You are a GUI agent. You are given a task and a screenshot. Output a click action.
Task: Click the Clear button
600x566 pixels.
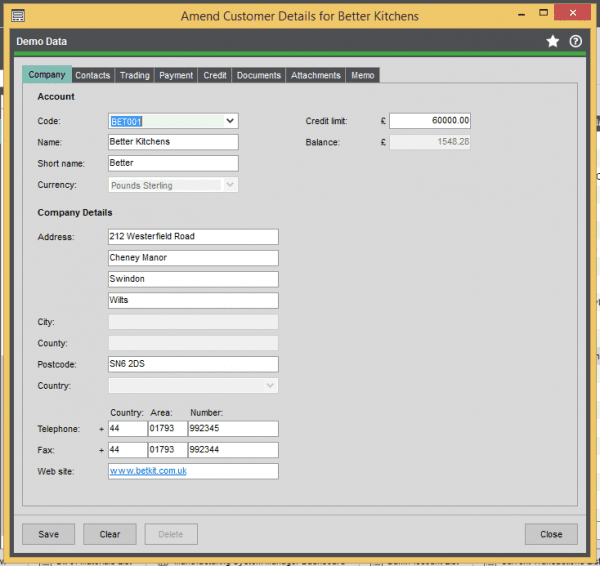[110, 534]
